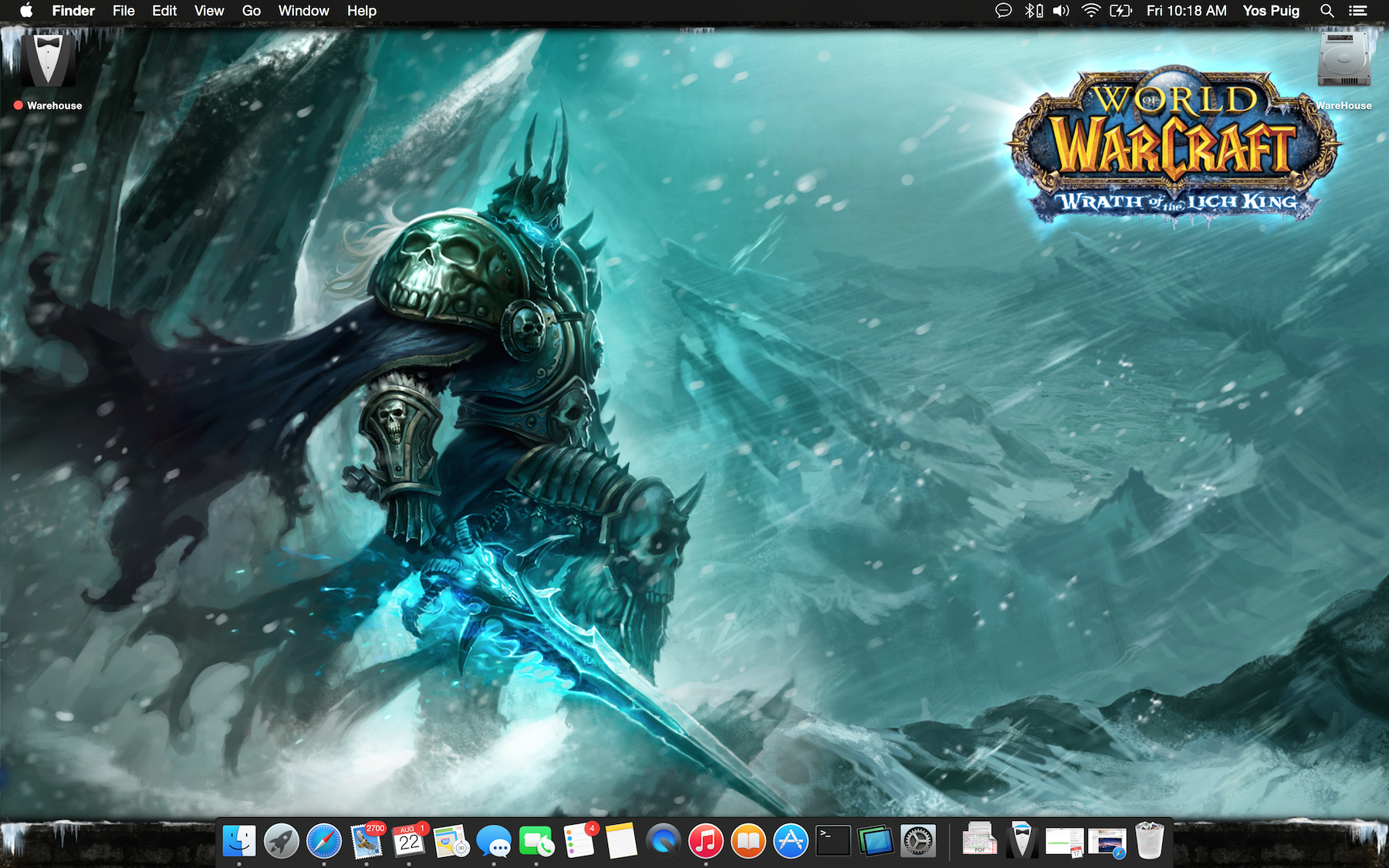Select WareHouse hard drive on desktop
The width and height of the screenshot is (1389, 868).
coord(1344,59)
